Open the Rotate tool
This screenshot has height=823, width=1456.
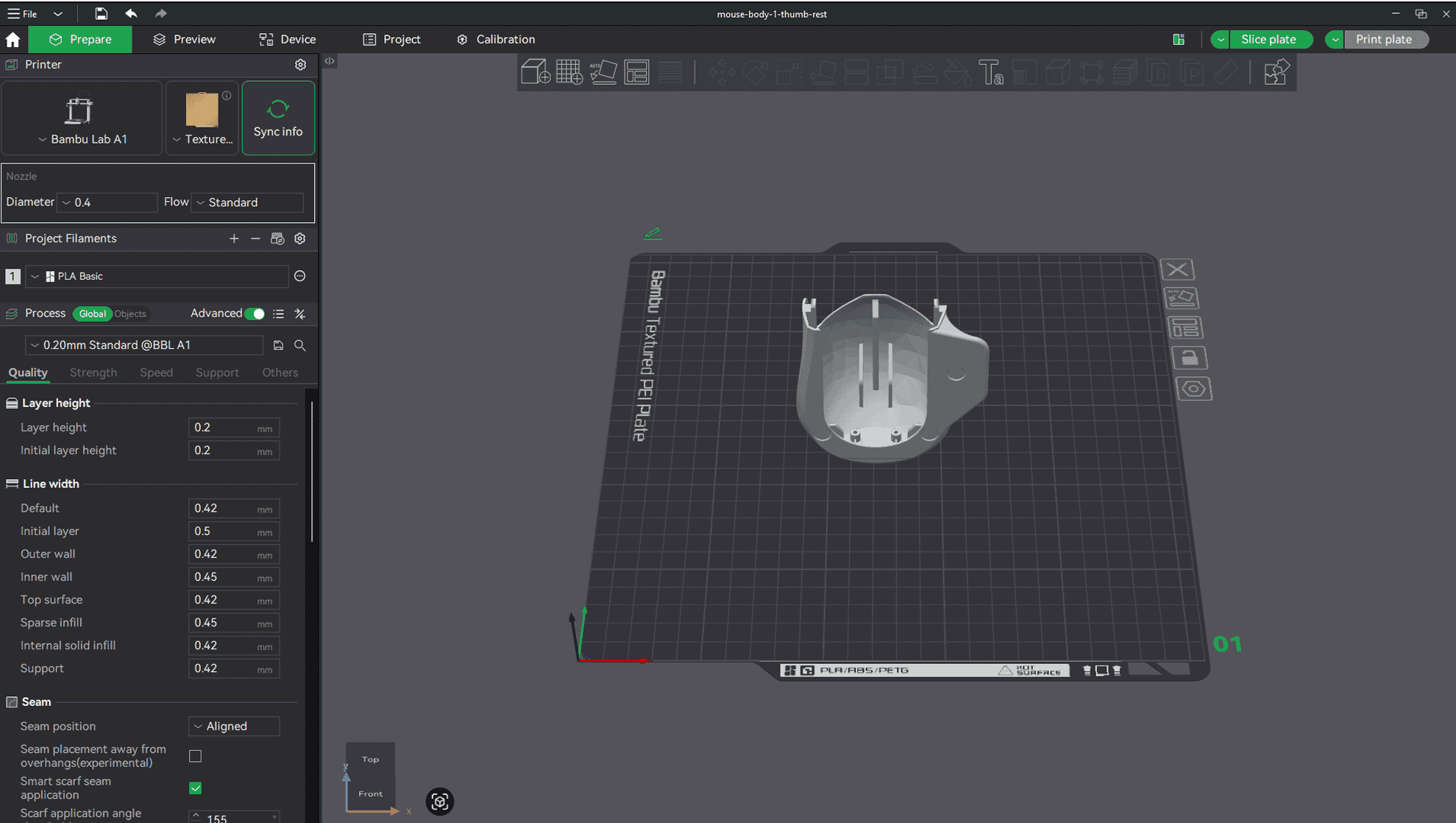[756, 71]
